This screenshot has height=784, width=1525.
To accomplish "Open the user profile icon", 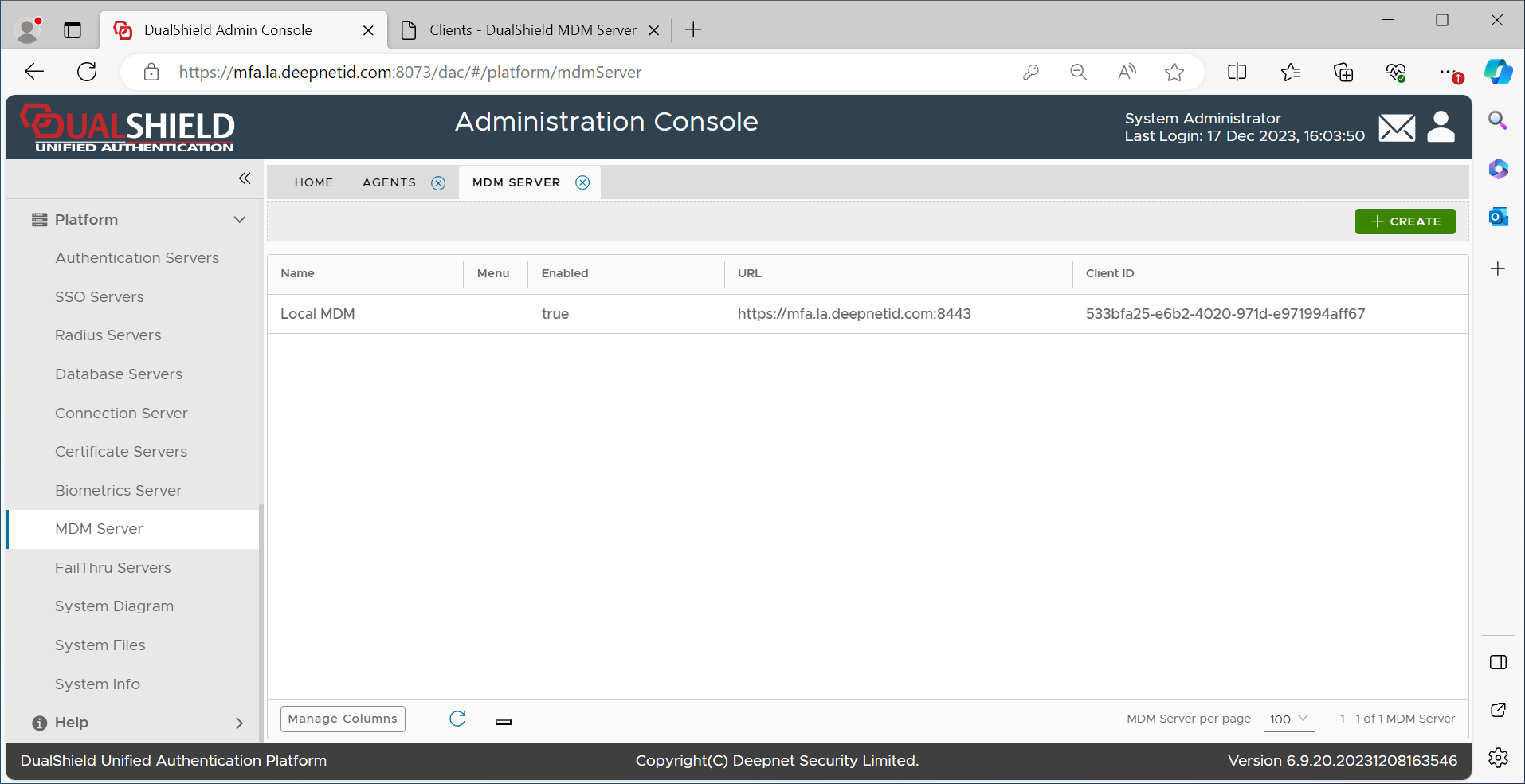I will click(1441, 127).
